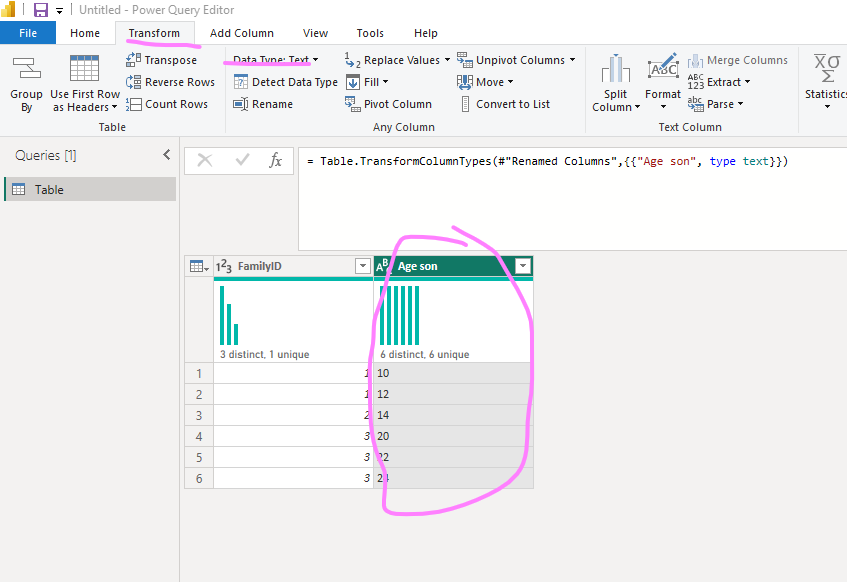Click the Age son text type icon
The image size is (847, 582).
[382, 265]
